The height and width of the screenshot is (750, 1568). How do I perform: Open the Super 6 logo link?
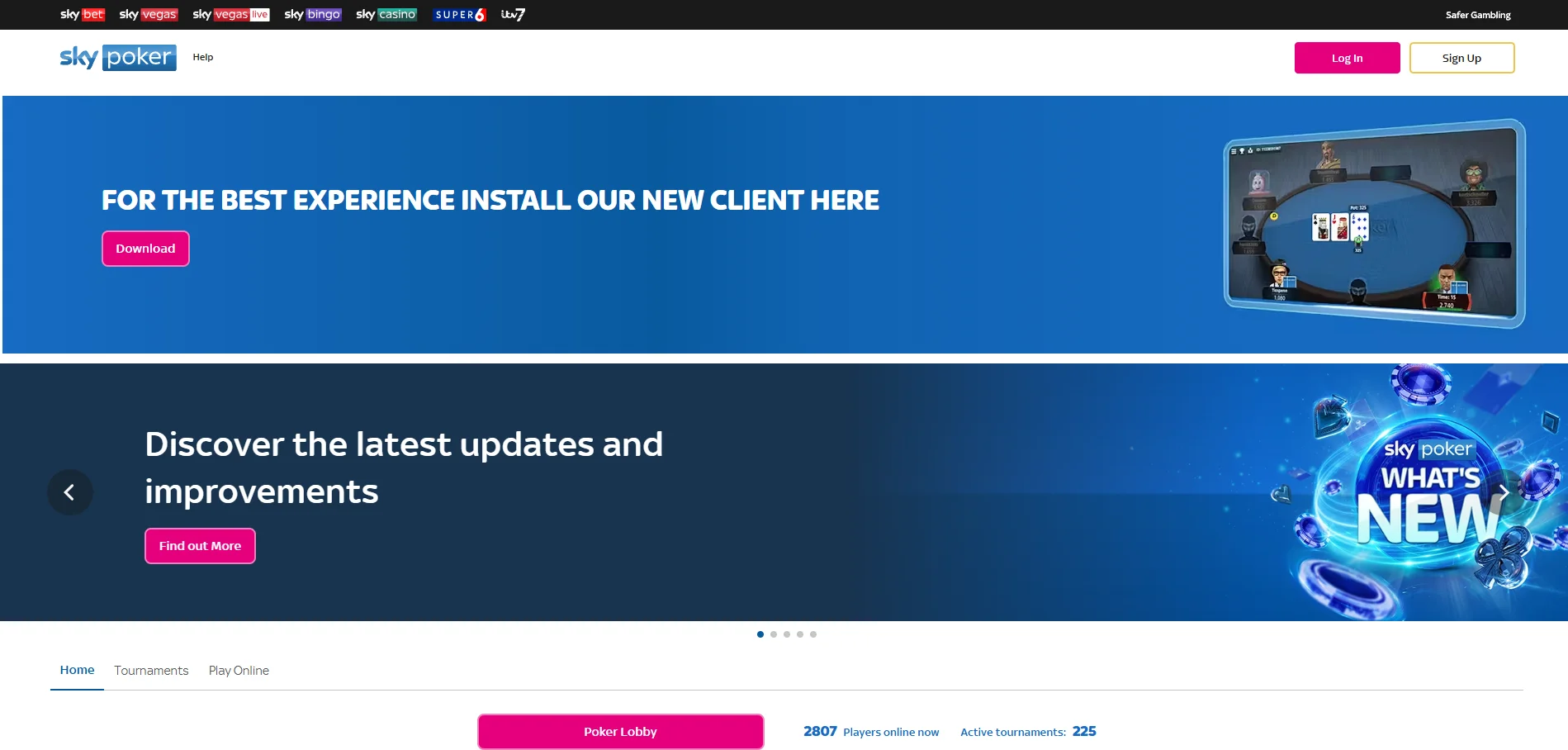tap(460, 14)
